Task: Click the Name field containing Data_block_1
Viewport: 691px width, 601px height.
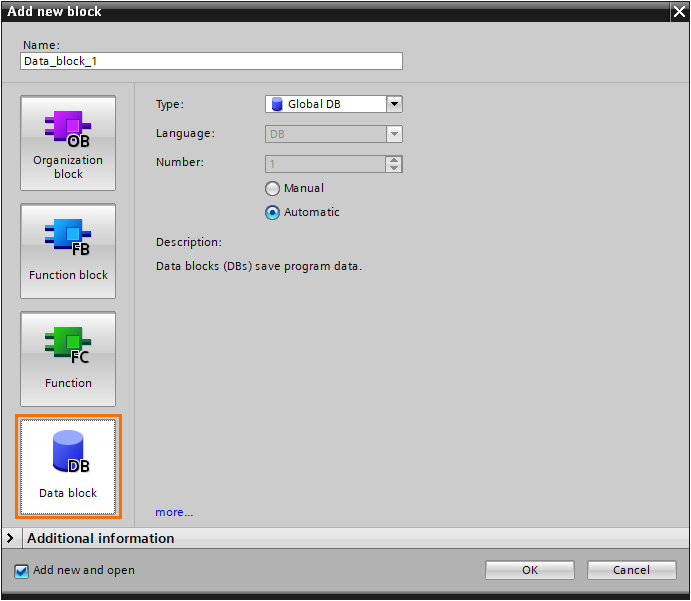Action: (x=211, y=61)
